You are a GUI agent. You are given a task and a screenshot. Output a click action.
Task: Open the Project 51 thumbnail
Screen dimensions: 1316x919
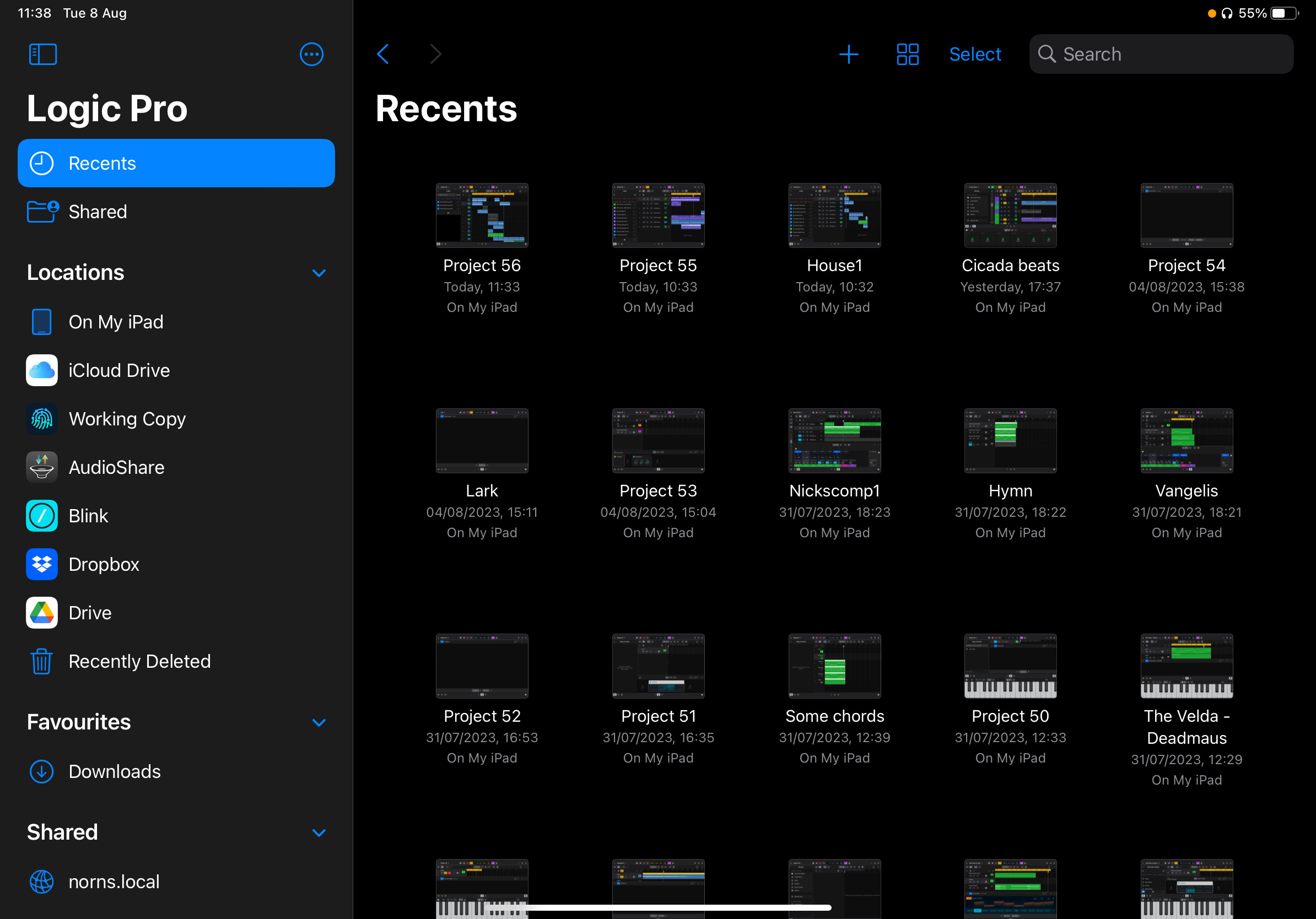point(658,666)
